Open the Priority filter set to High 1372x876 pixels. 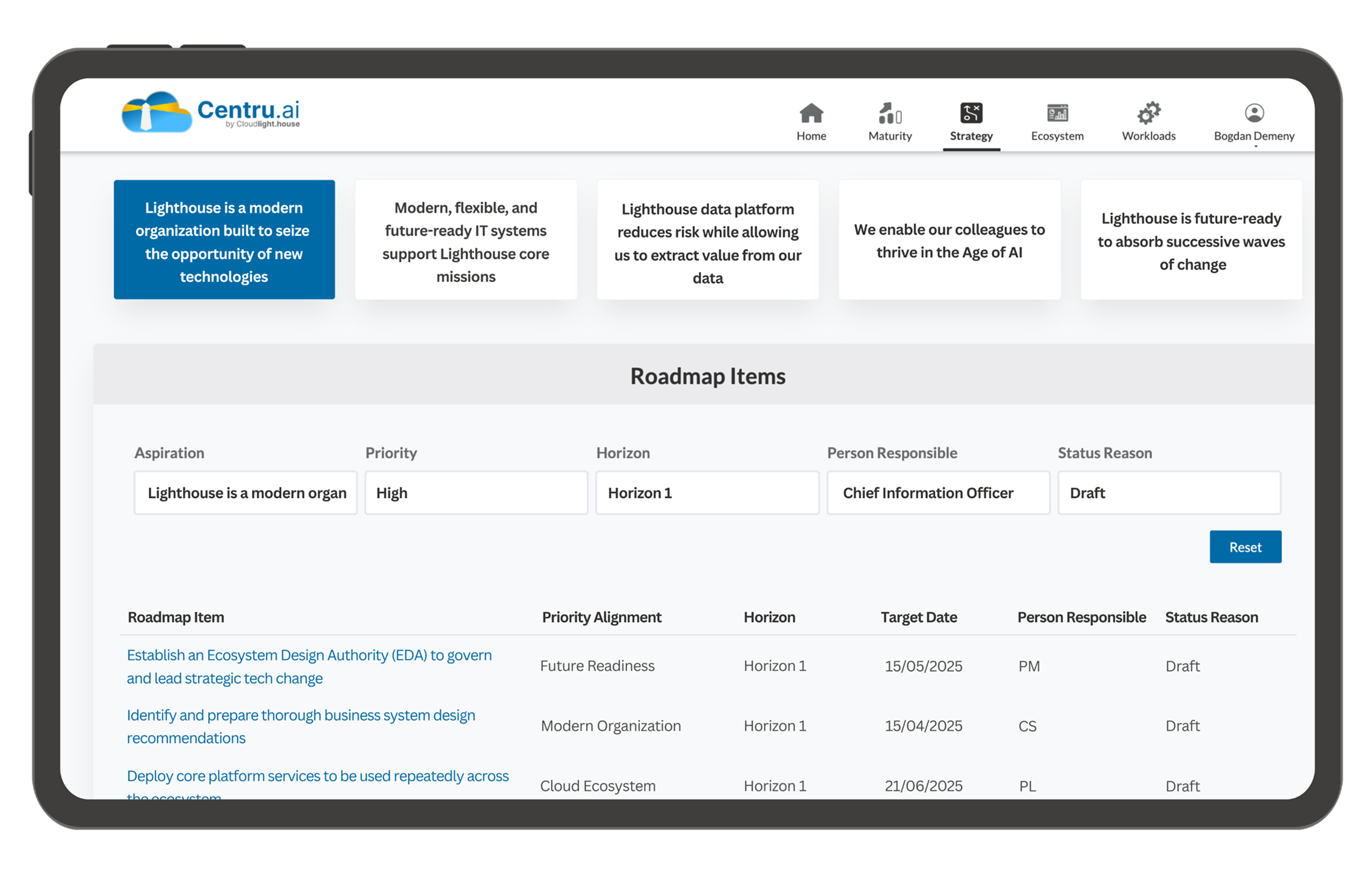476,493
